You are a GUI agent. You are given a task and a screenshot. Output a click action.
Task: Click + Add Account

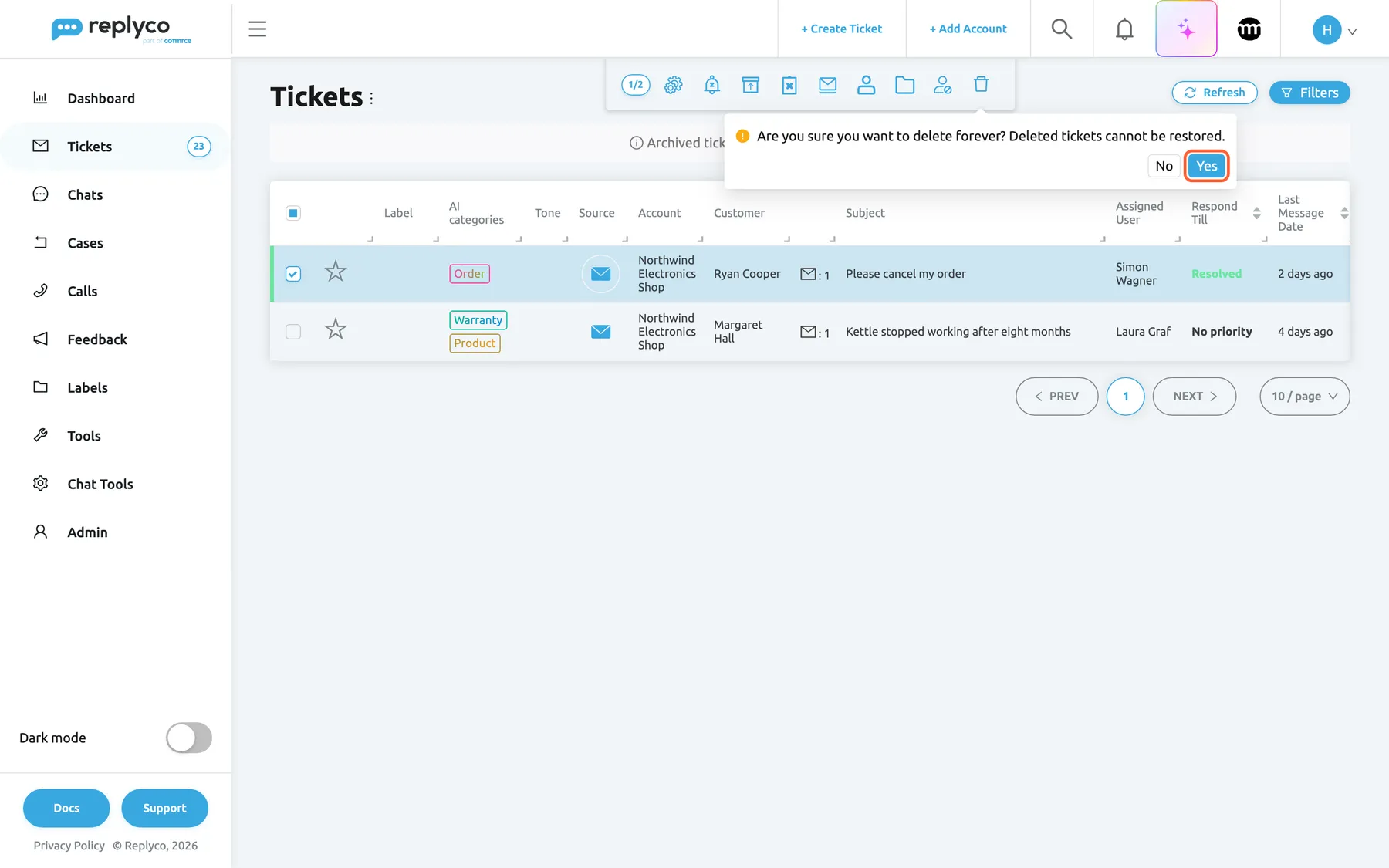[968, 29]
